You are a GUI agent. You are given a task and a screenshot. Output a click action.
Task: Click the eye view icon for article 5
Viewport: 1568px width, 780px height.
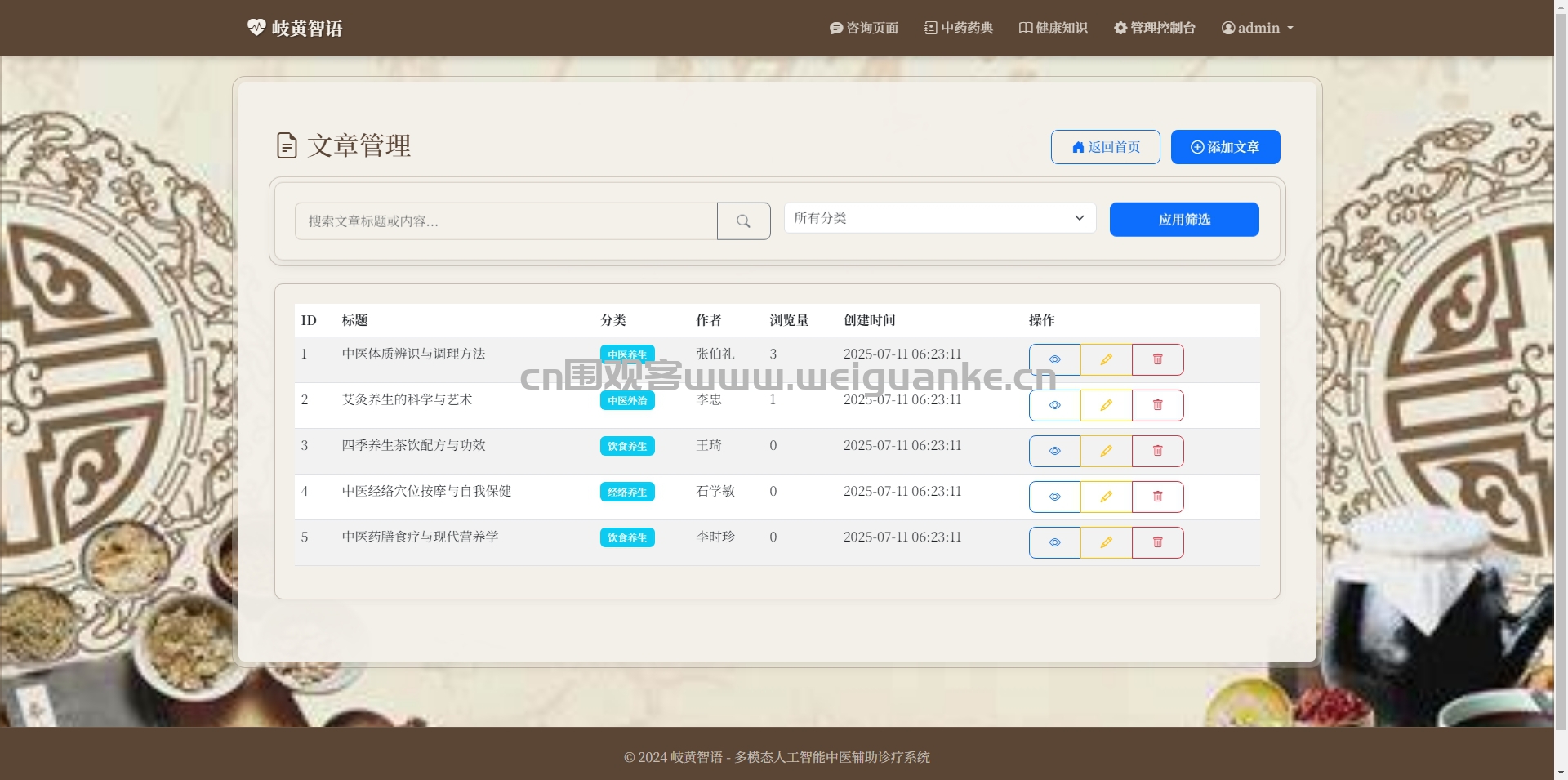pyautogui.click(x=1054, y=542)
